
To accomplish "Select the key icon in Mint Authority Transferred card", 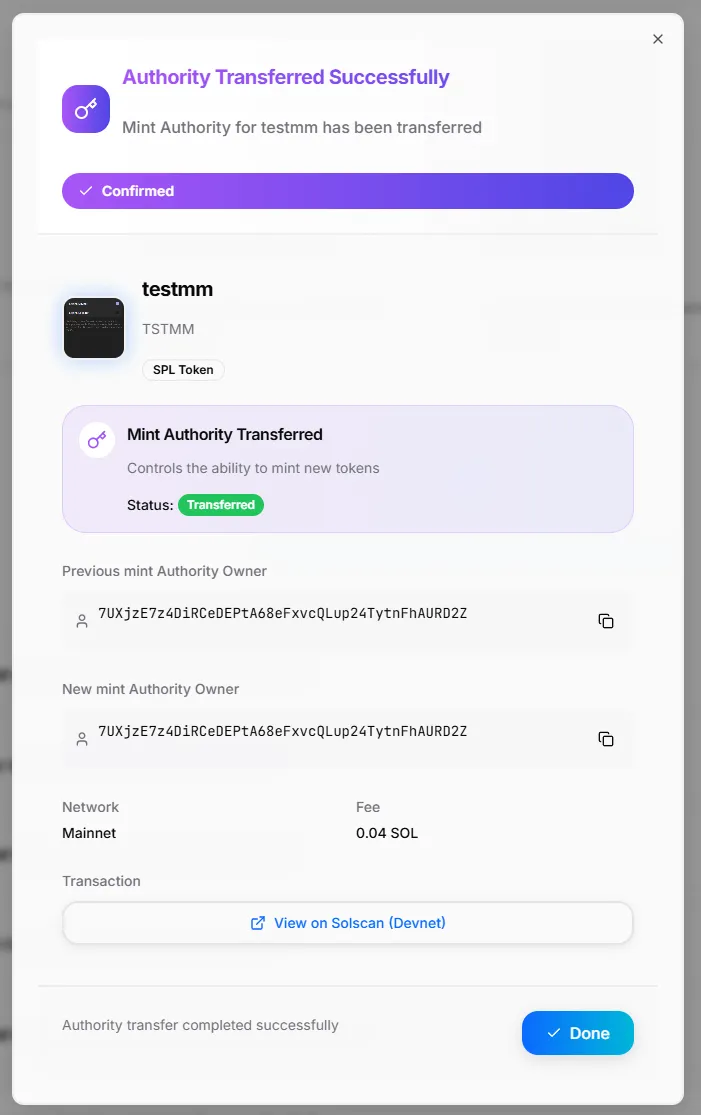I will [96, 439].
